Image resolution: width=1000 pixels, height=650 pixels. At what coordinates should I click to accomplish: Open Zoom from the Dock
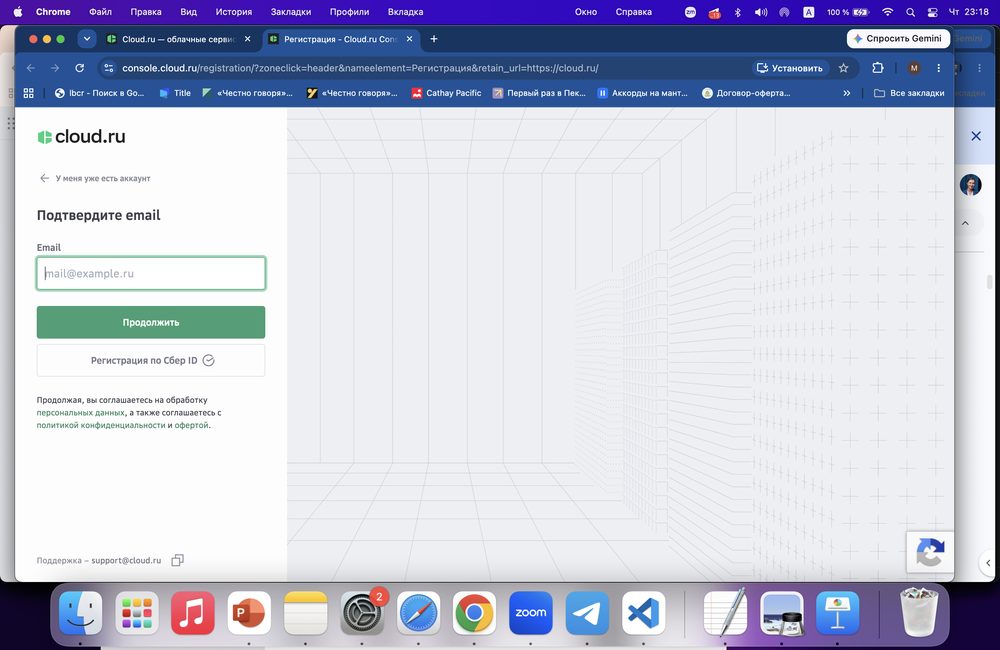531,612
